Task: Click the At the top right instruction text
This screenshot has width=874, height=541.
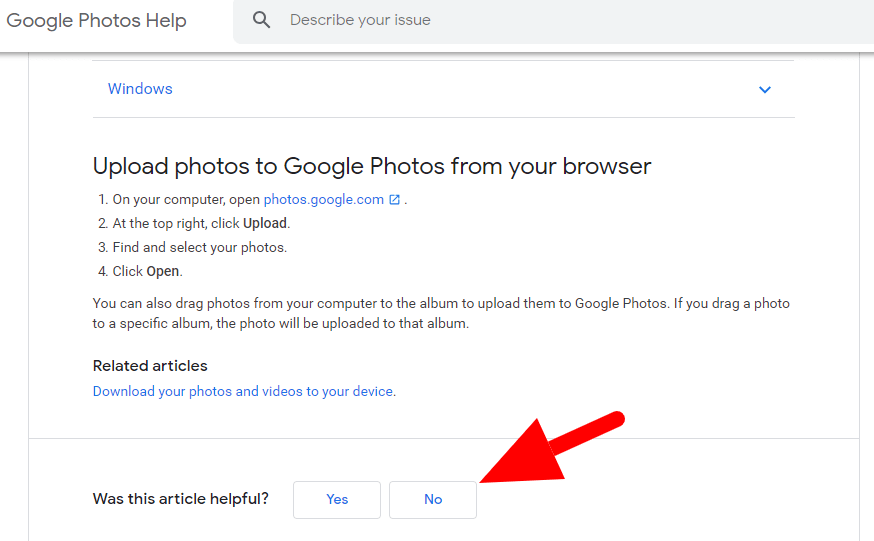Action: 176,223
